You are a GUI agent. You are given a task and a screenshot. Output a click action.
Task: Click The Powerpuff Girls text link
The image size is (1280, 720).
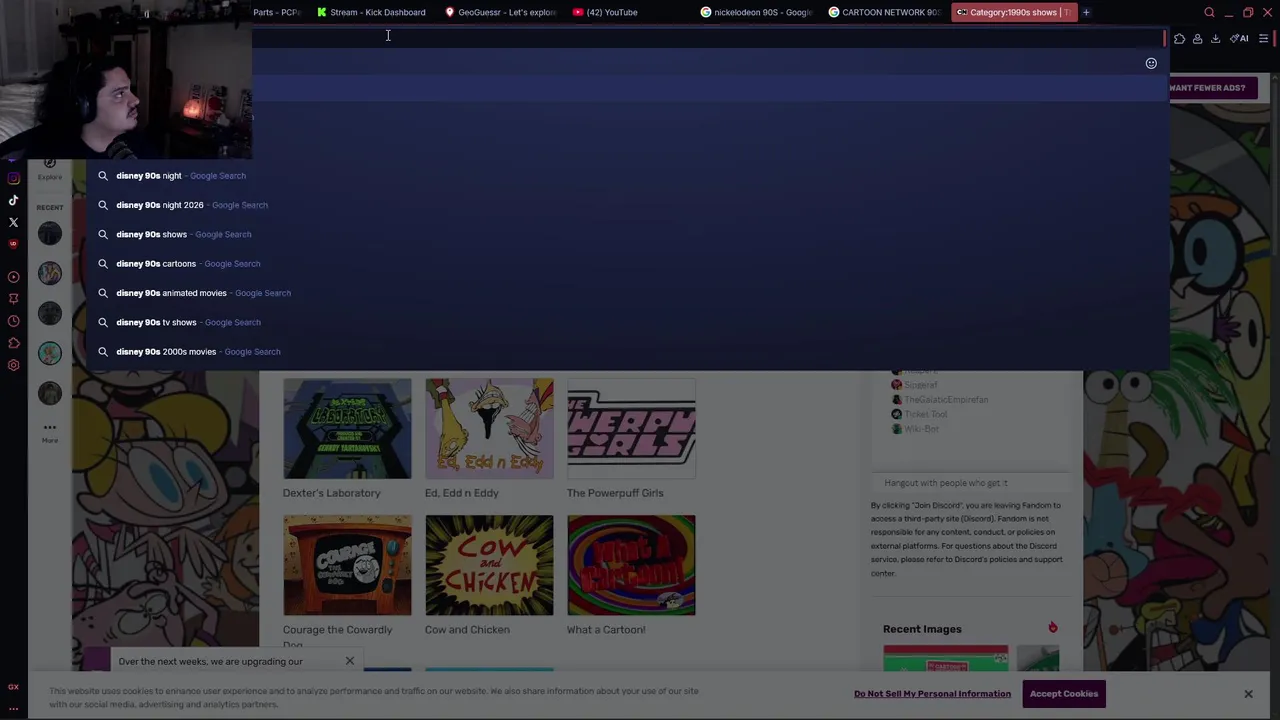[615, 493]
